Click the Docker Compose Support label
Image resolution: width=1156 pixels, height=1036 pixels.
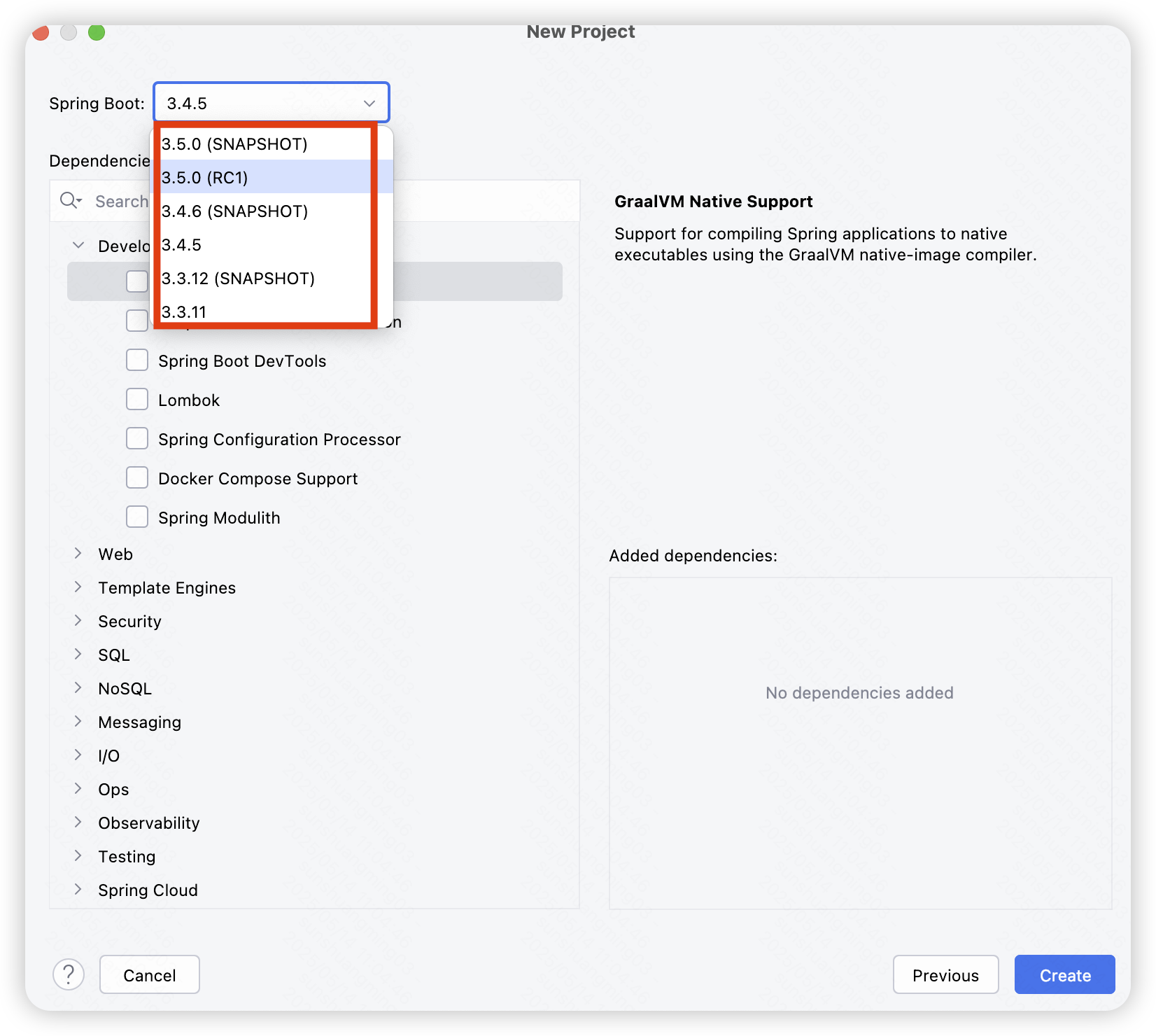(x=258, y=479)
